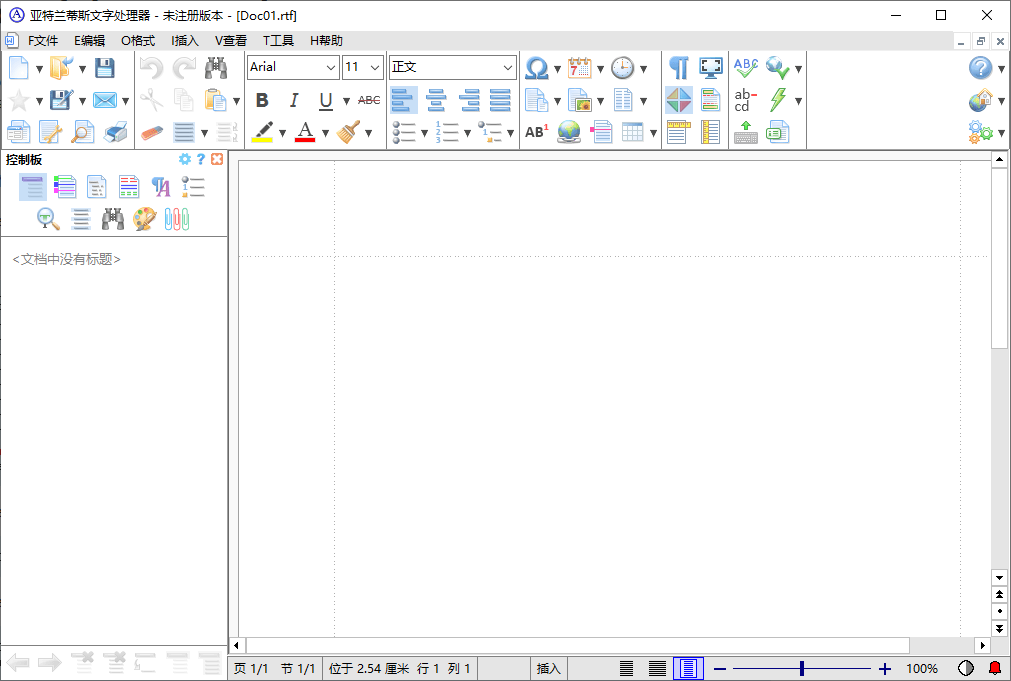Open the control panel palette icon
The width and height of the screenshot is (1011, 681).
coord(144,219)
